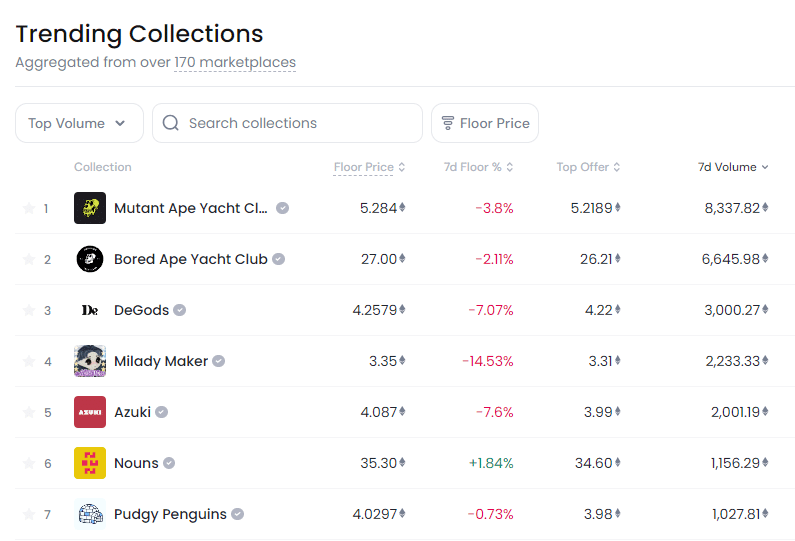
Task: Click the filter icon in Floor Price button
Action: point(447,123)
